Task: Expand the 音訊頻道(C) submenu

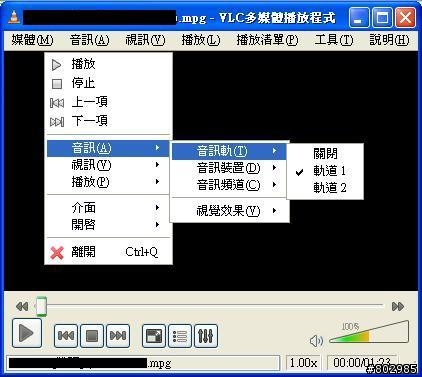Action: [229, 185]
